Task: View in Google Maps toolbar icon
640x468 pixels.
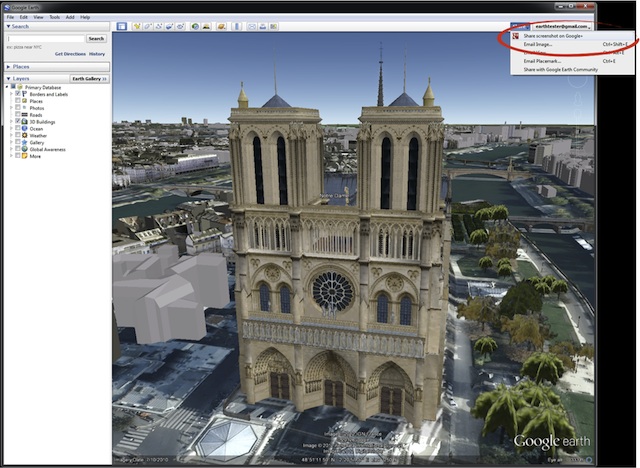Action: pyautogui.click(x=273, y=26)
